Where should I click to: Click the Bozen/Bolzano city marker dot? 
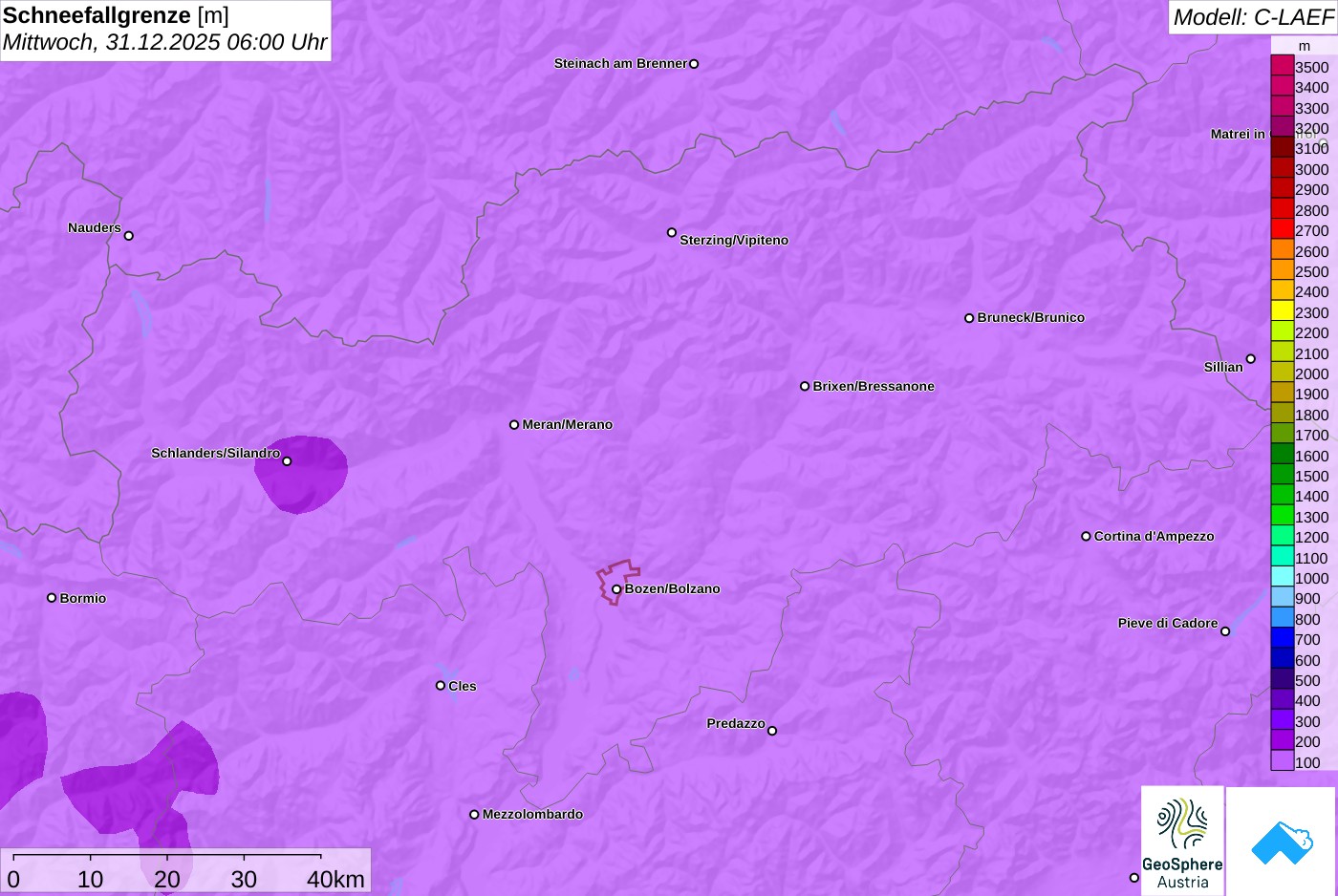616,589
